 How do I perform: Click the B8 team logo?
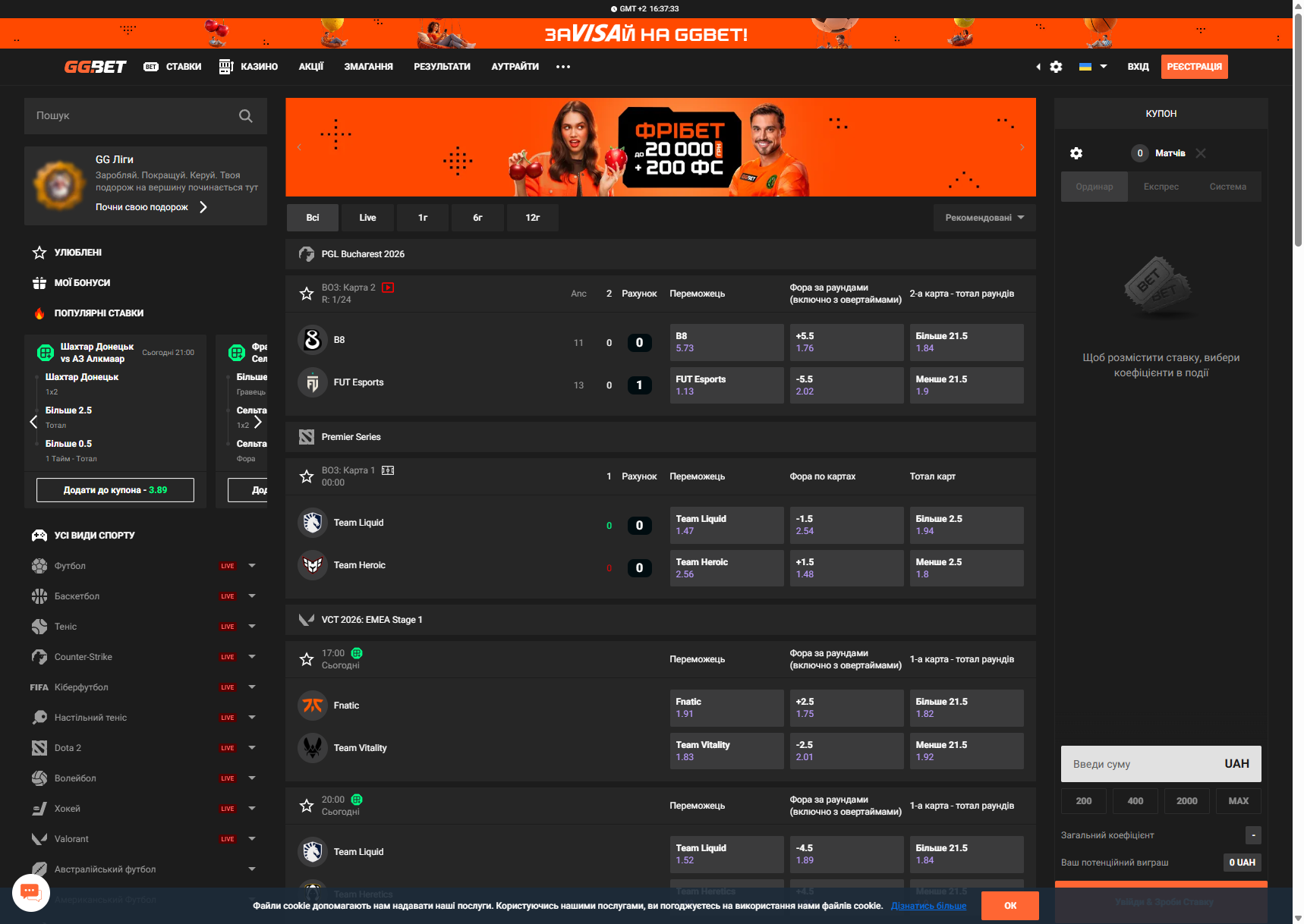click(313, 340)
